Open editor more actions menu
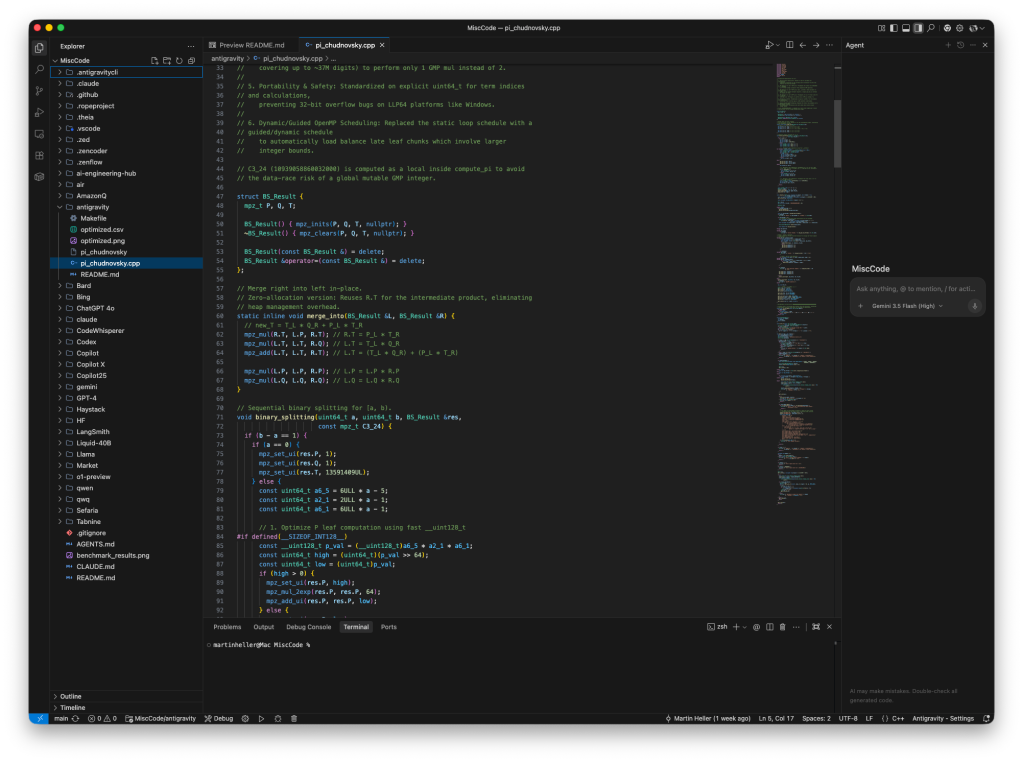 829,45
